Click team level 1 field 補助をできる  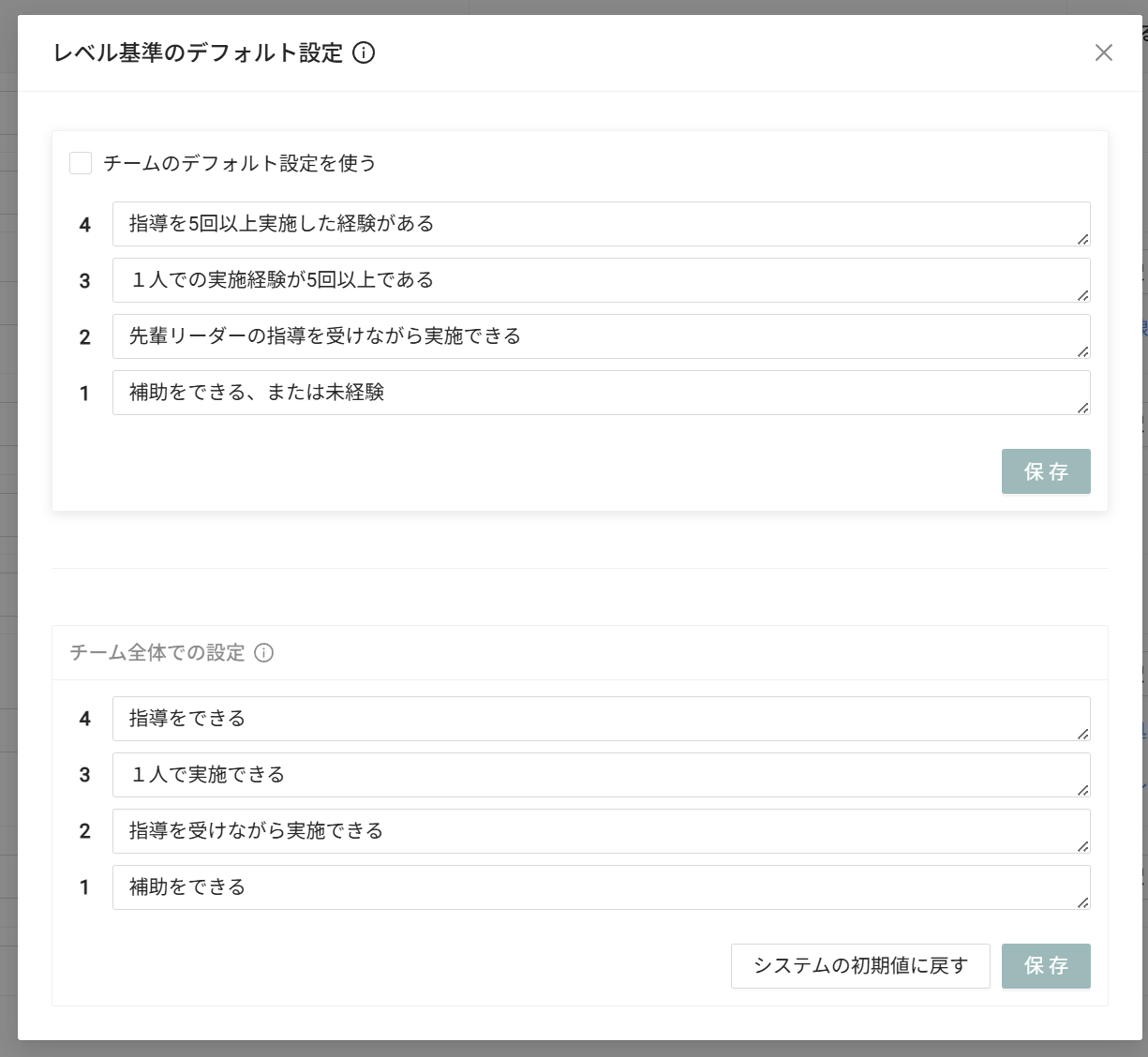[x=600, y=887]
